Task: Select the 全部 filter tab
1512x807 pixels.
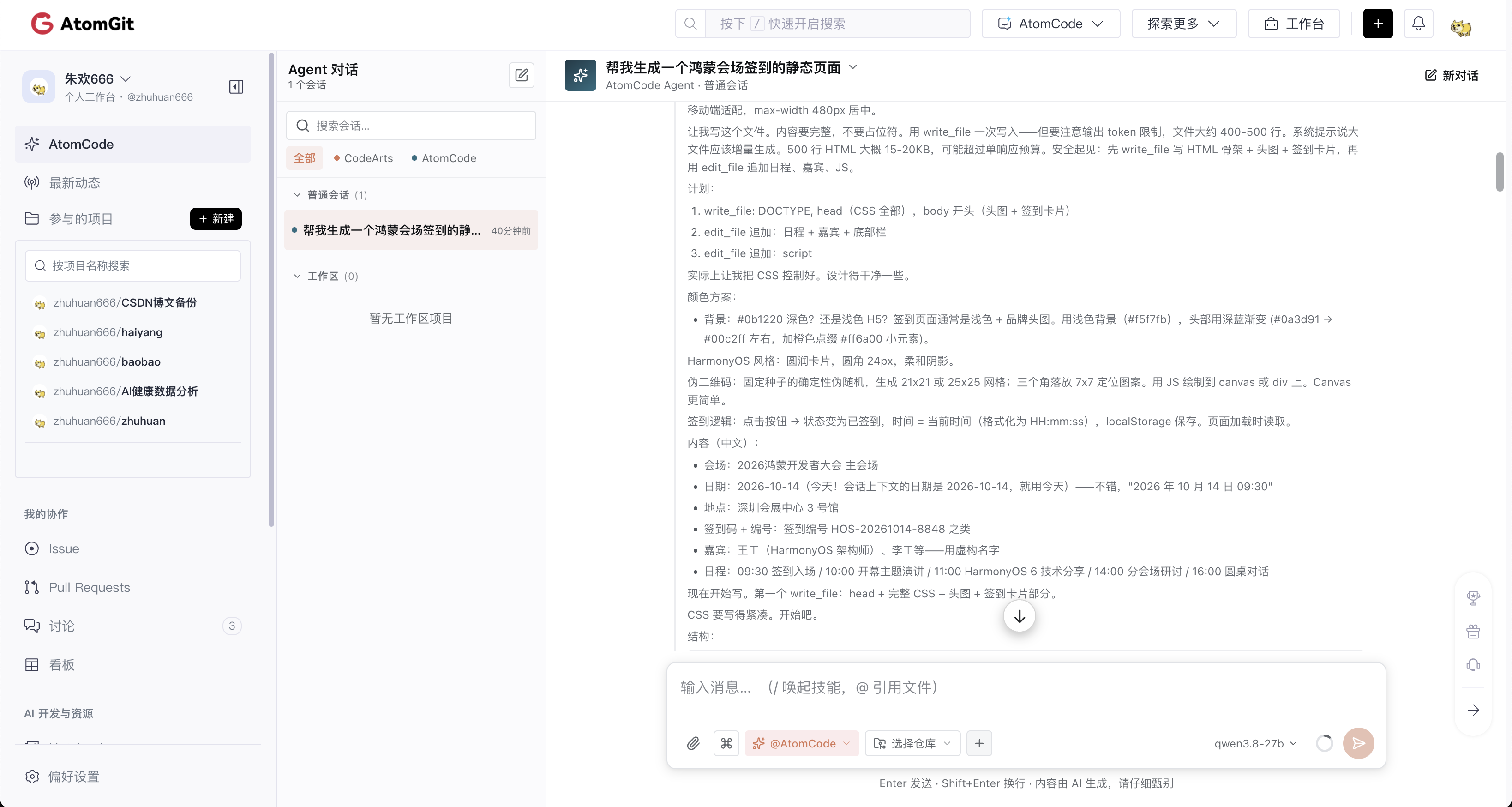Action: (x=305, y=158)
